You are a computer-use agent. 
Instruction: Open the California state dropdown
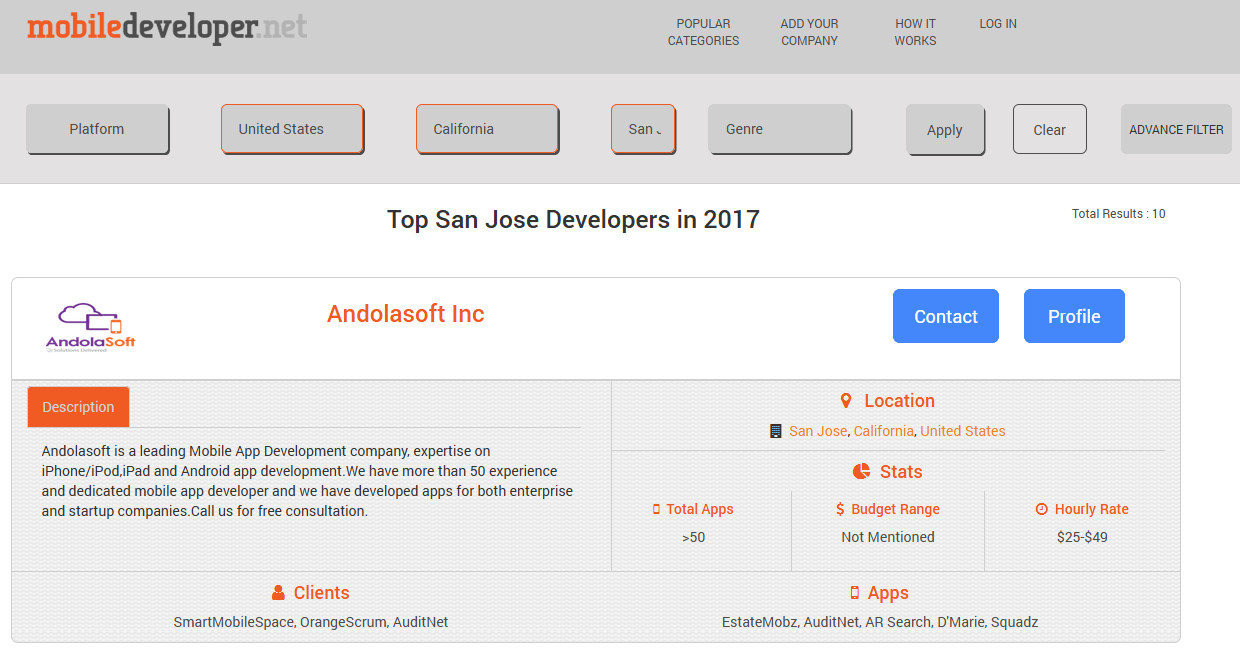coord(487,129)
